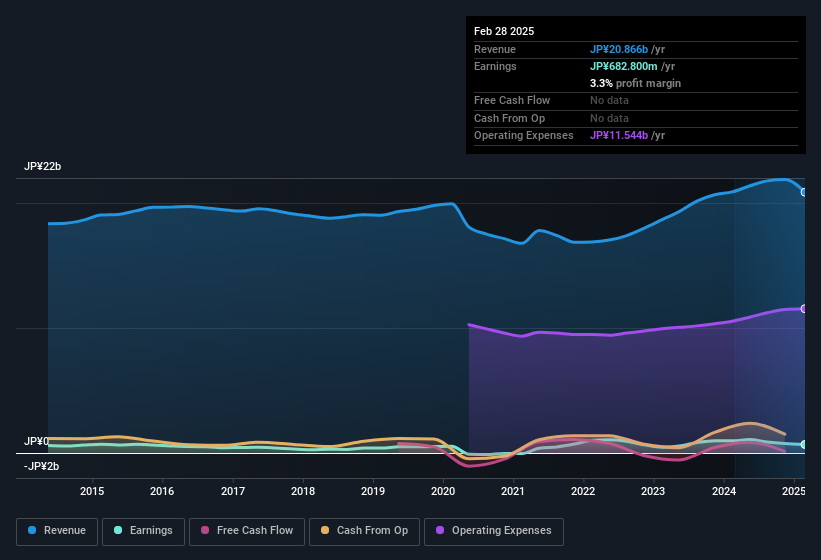Click the Cash From Op row in tooltip
Viewport: 821px width, 560px height.
tap(636, 118)
